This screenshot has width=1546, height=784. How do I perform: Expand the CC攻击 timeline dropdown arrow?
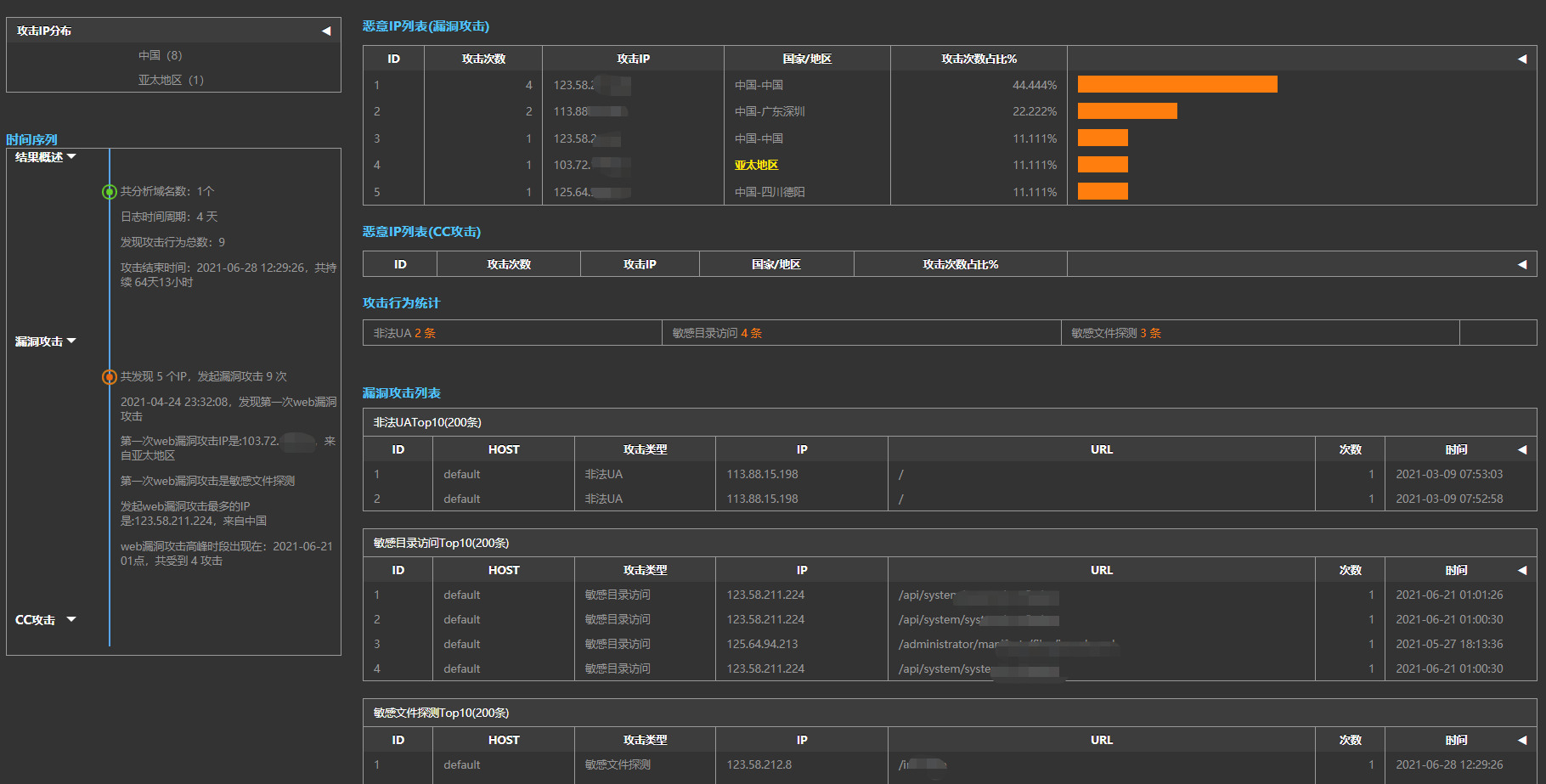coord(71,619)
